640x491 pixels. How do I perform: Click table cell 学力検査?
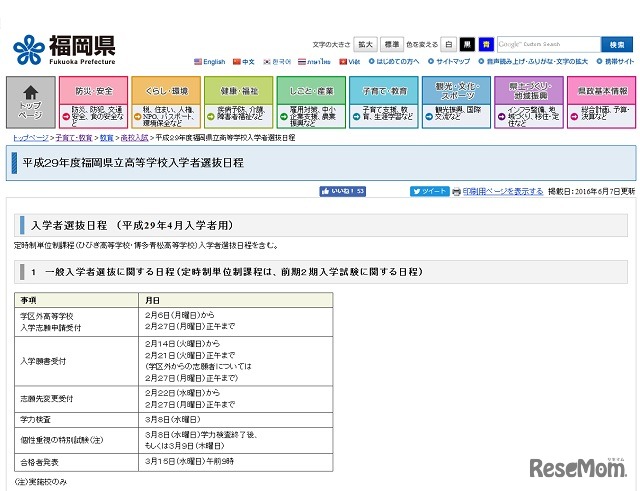tap(76, 420)
